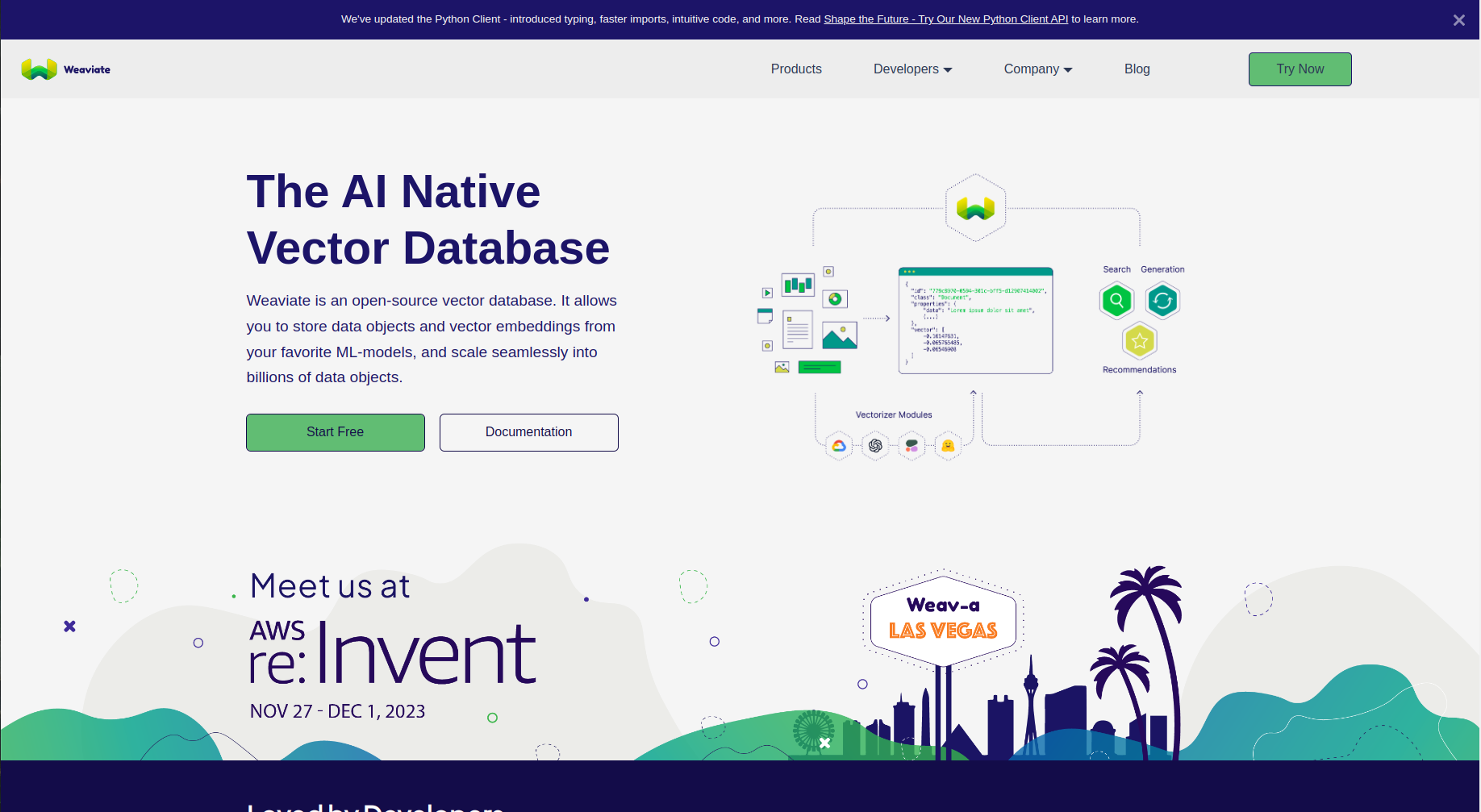
Task: Click the yellow Recommendations star icon
Action: tap(1140, 341)
